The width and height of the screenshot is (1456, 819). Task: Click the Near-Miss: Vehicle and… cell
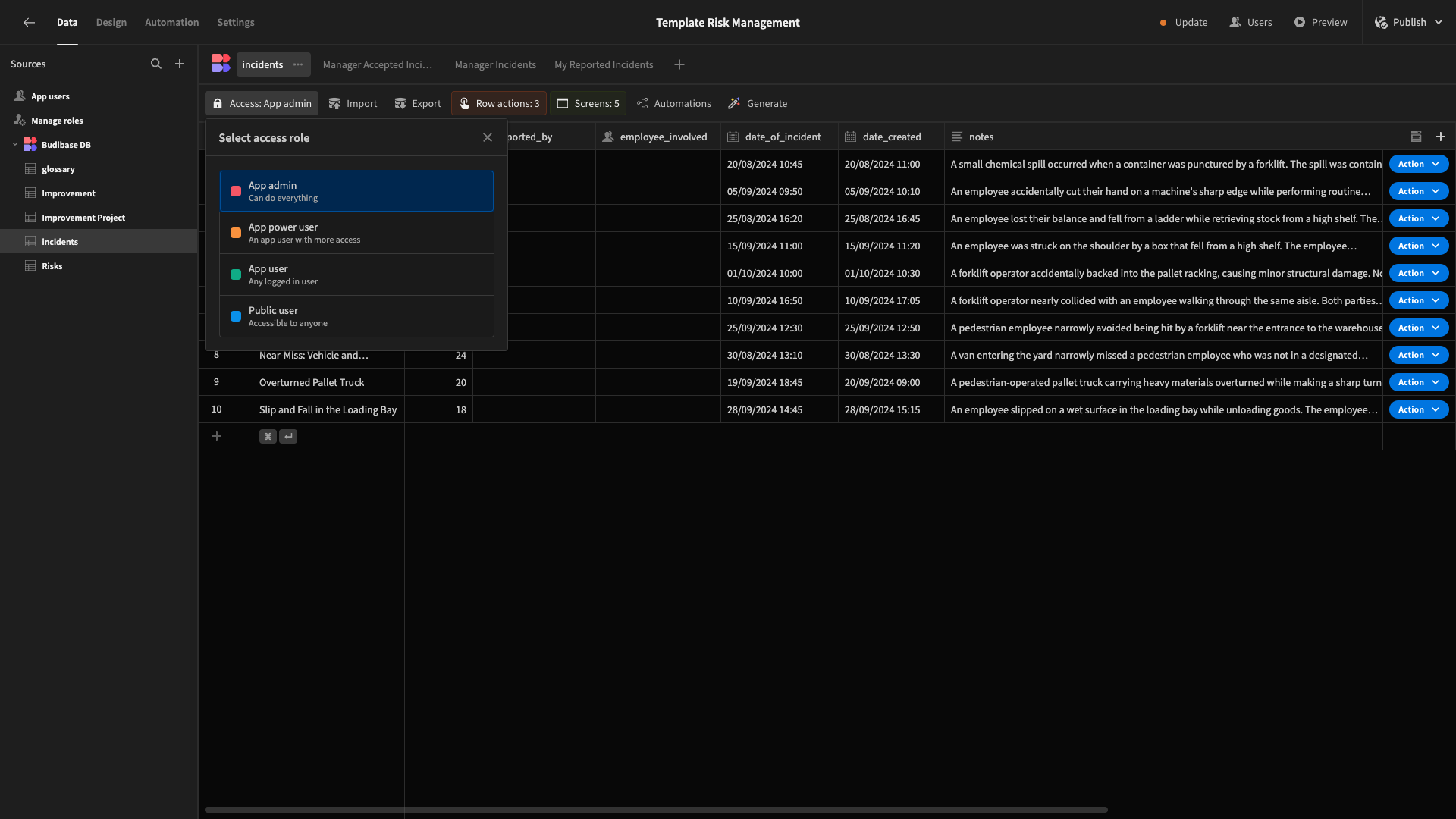coord(314,356)
